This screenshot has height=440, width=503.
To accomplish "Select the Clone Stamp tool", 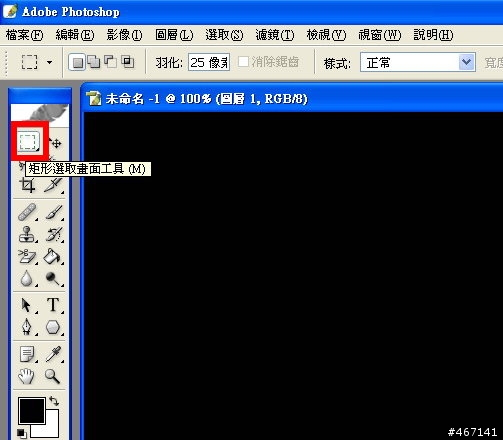I will pos(27,234).
